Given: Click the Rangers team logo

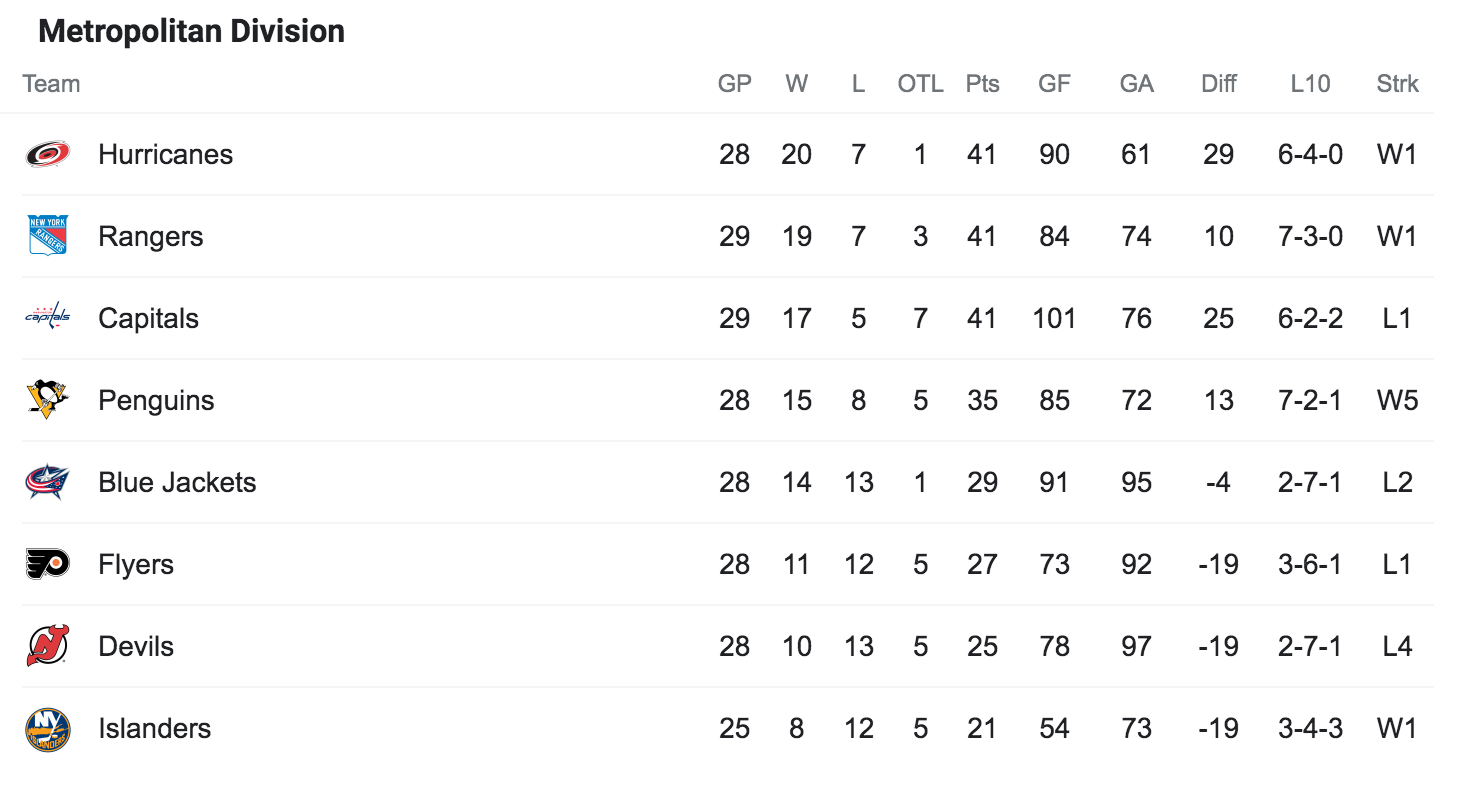Looking at the screenshot, I should [48, 236].
